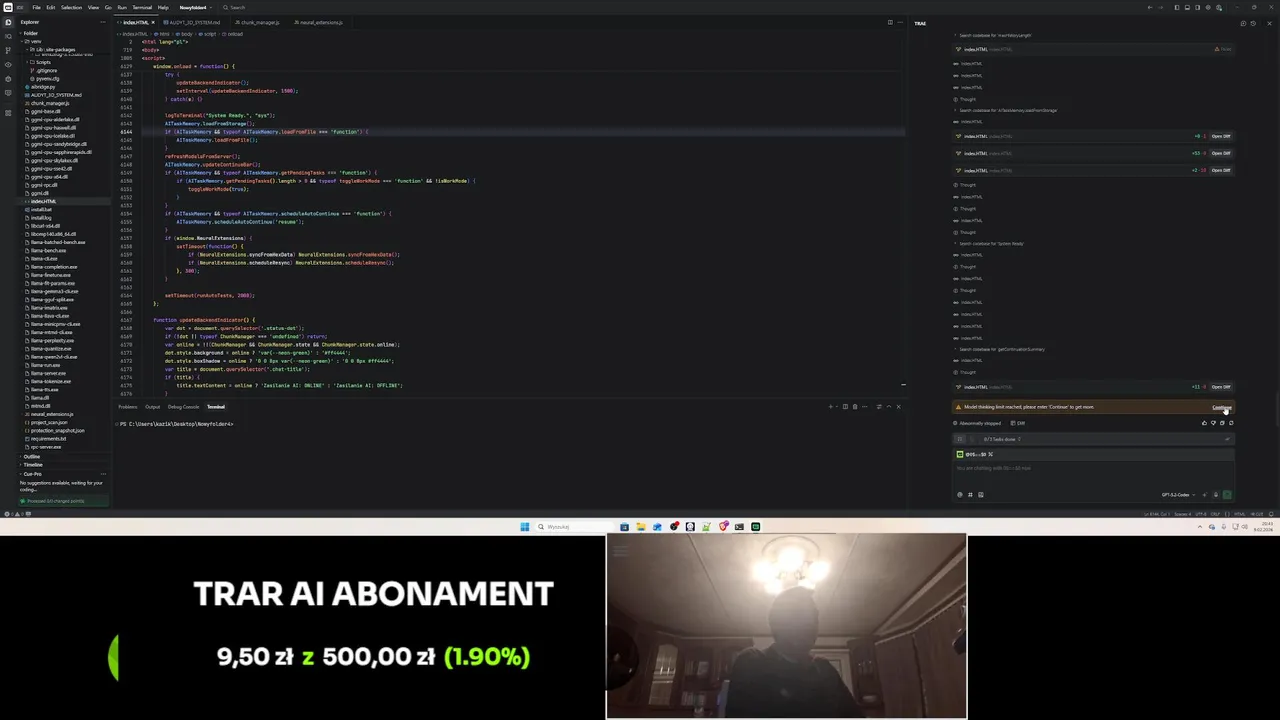Viewport: 1280px width, 720px height.
Task: Open Windows Start button on taskbar
Action: pyautogui.click(x=524, y=527)
